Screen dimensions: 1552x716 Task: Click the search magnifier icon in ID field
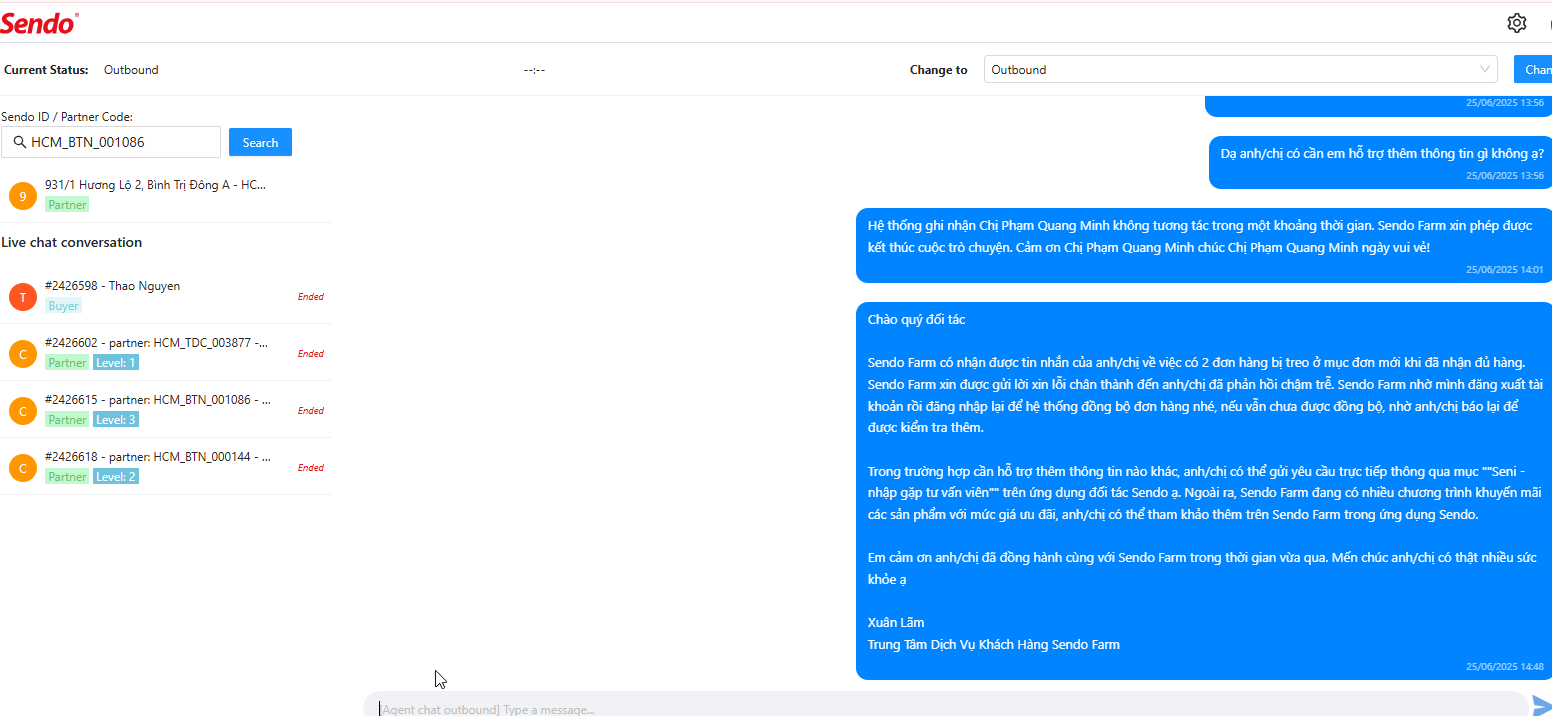(x=19, y=142)
